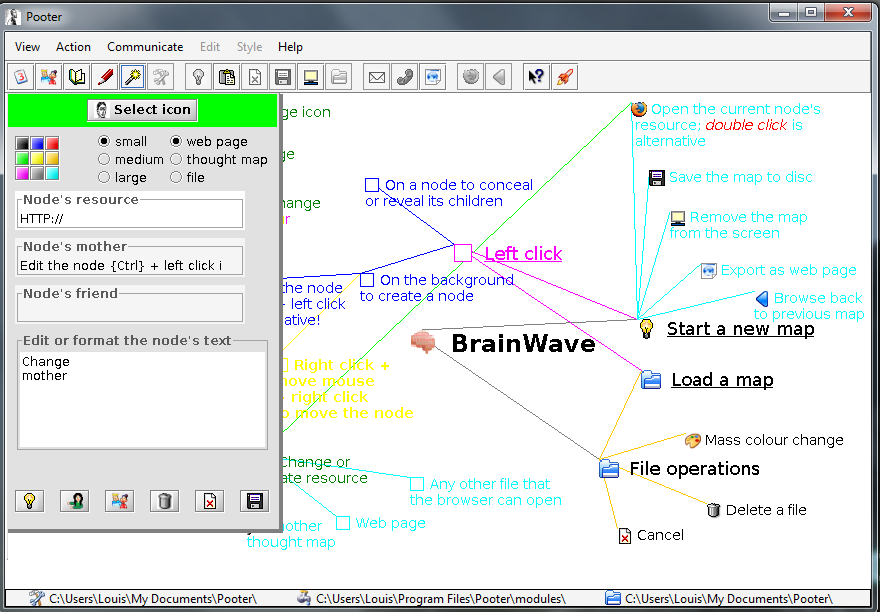Click the clipboard paste toolbar icon

click(227, 77)
